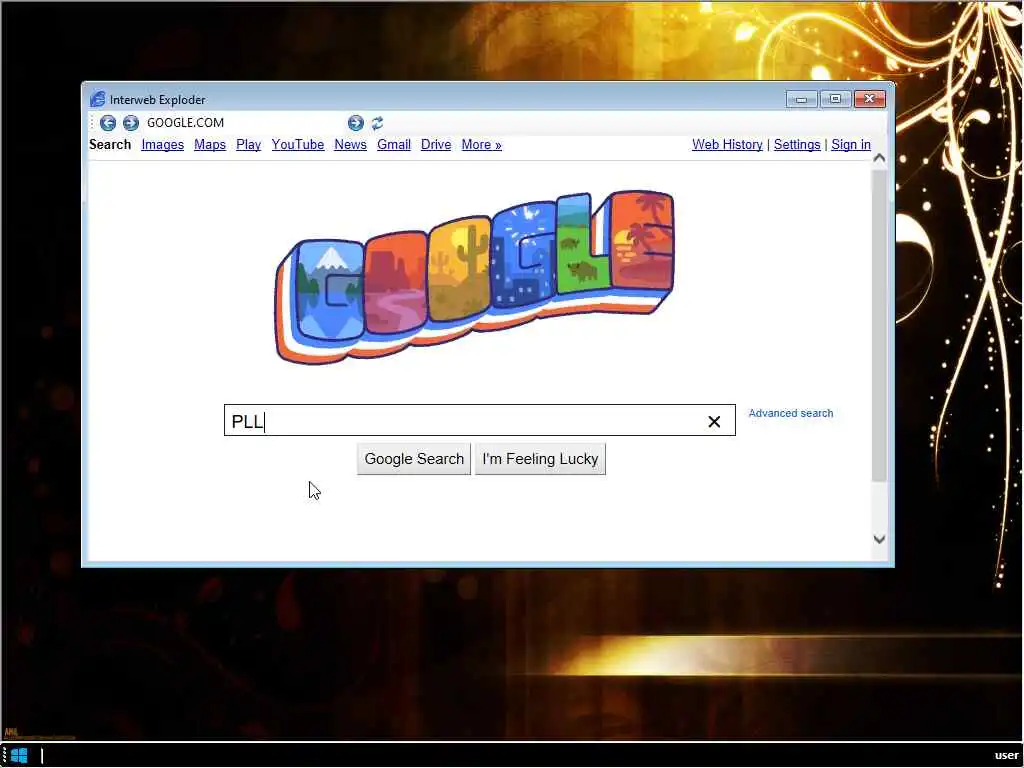
Task: Maximize the Interweb Exploder window
Action: [x=835, y=99]
